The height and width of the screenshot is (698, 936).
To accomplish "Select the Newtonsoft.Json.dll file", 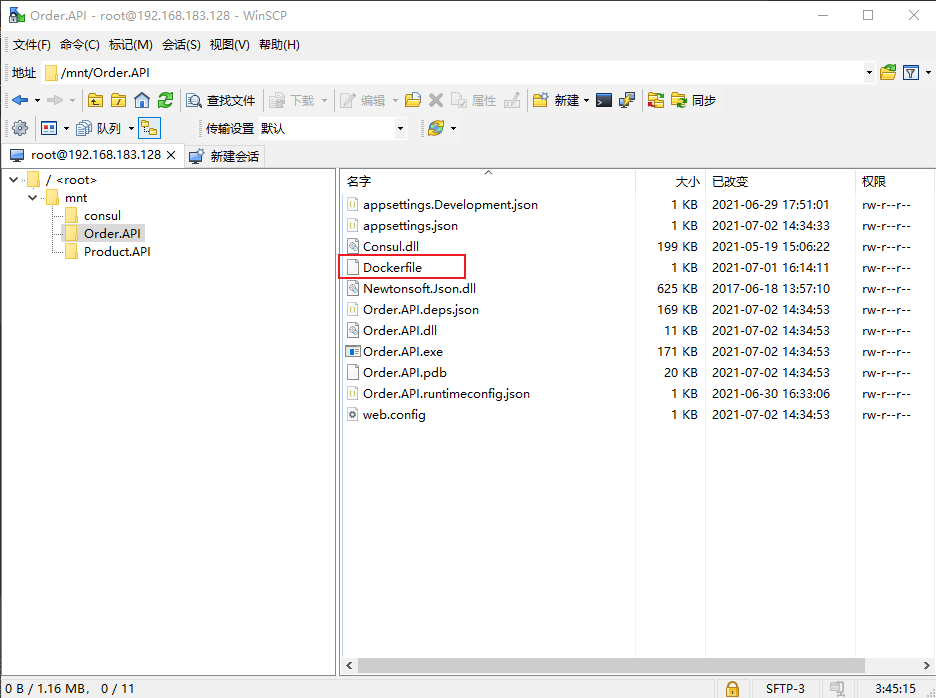I will [419, 288].
